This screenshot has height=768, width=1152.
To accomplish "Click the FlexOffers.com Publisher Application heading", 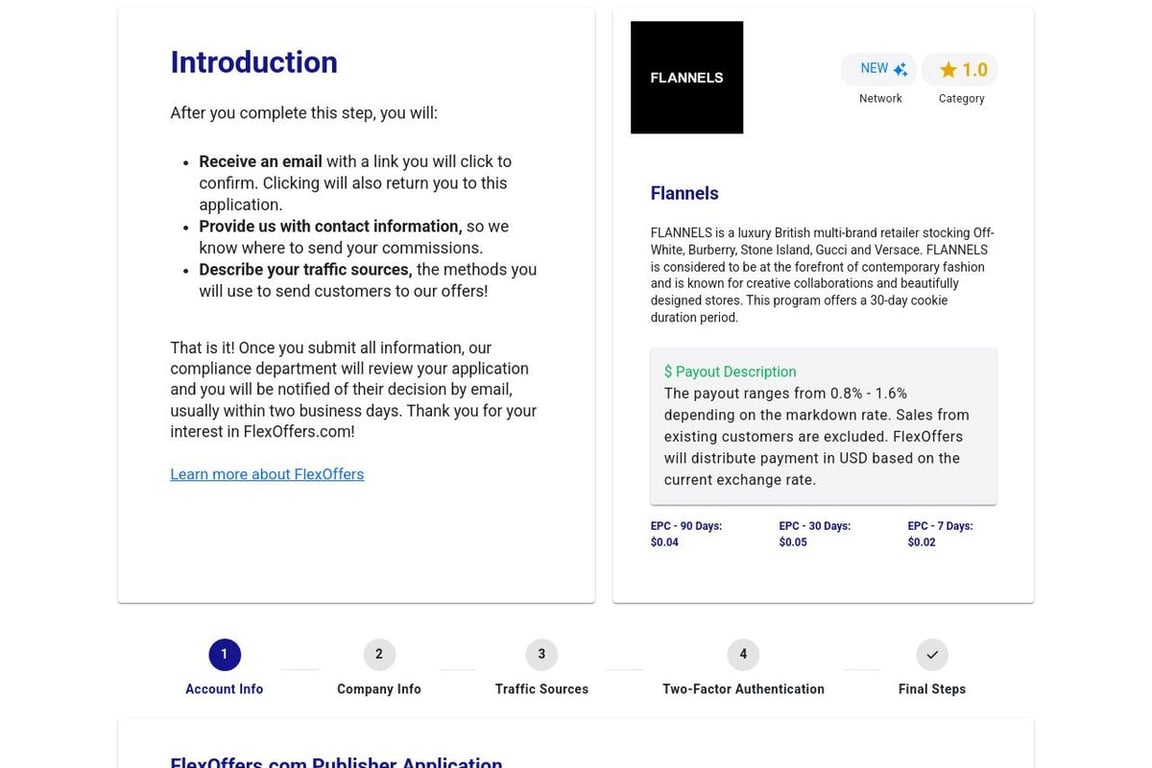I will click(336, 762).
